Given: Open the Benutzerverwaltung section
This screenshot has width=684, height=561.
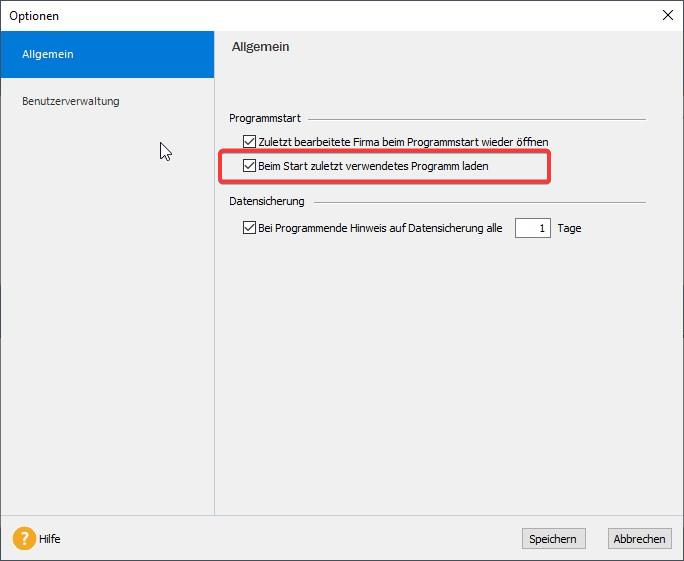Looking at the screenshot, I should click(71, 101).
